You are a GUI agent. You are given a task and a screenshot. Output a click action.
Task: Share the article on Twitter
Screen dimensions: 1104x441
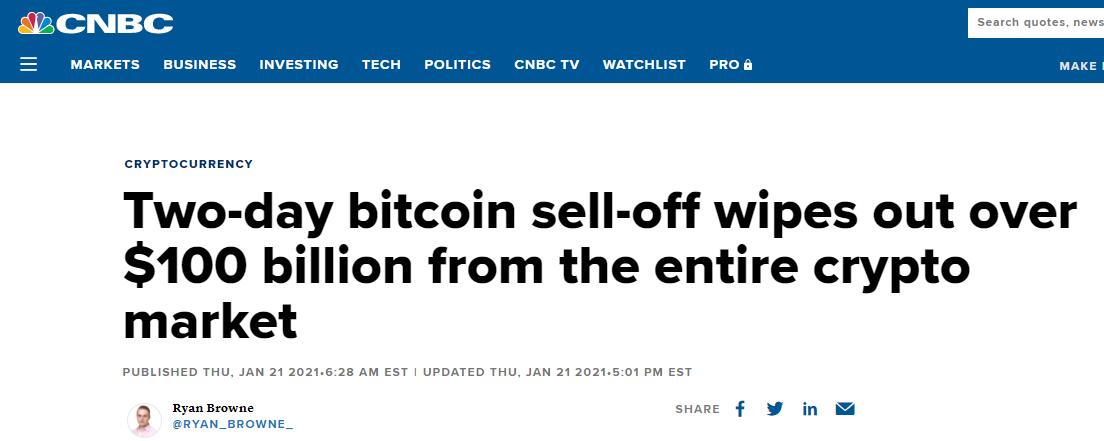pyautogui.click(x=774, y=409)
